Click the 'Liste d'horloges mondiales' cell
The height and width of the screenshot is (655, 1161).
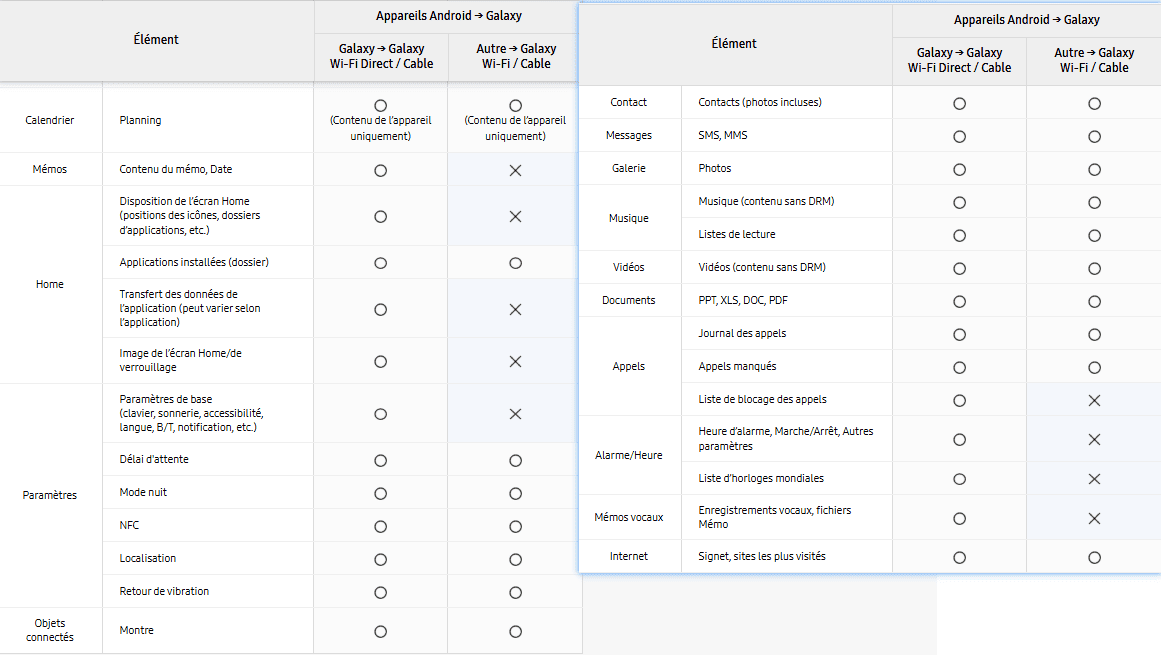pos(786,478)
